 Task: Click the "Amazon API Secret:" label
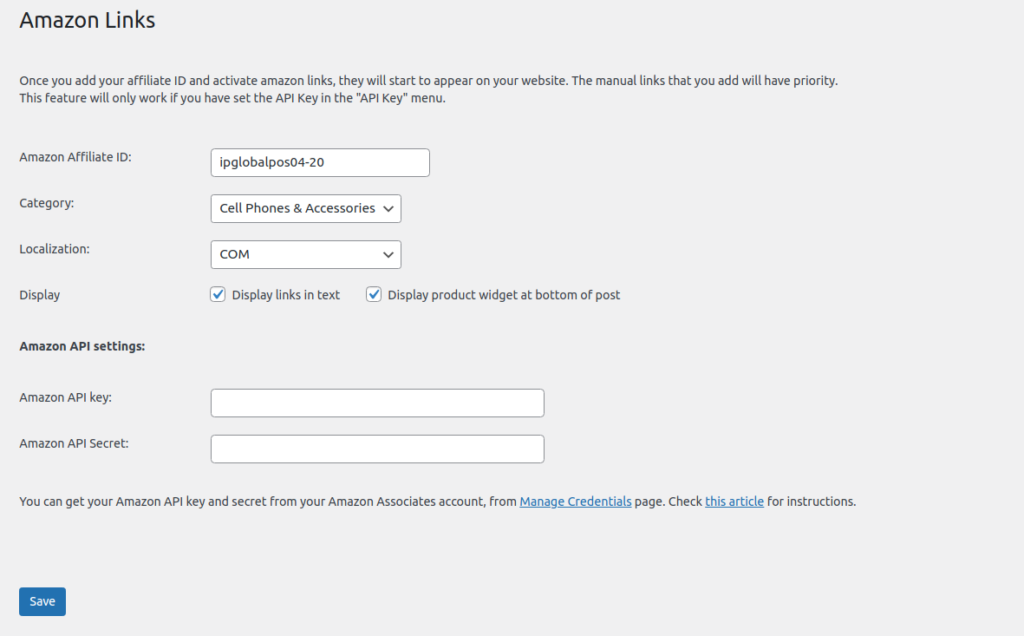click(73, 443)
